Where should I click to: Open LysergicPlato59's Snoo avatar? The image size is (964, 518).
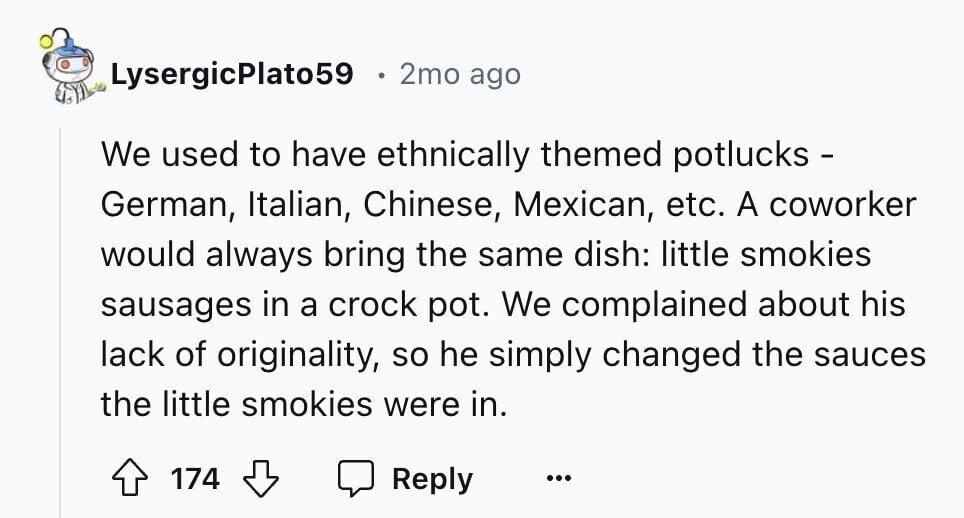69,66
